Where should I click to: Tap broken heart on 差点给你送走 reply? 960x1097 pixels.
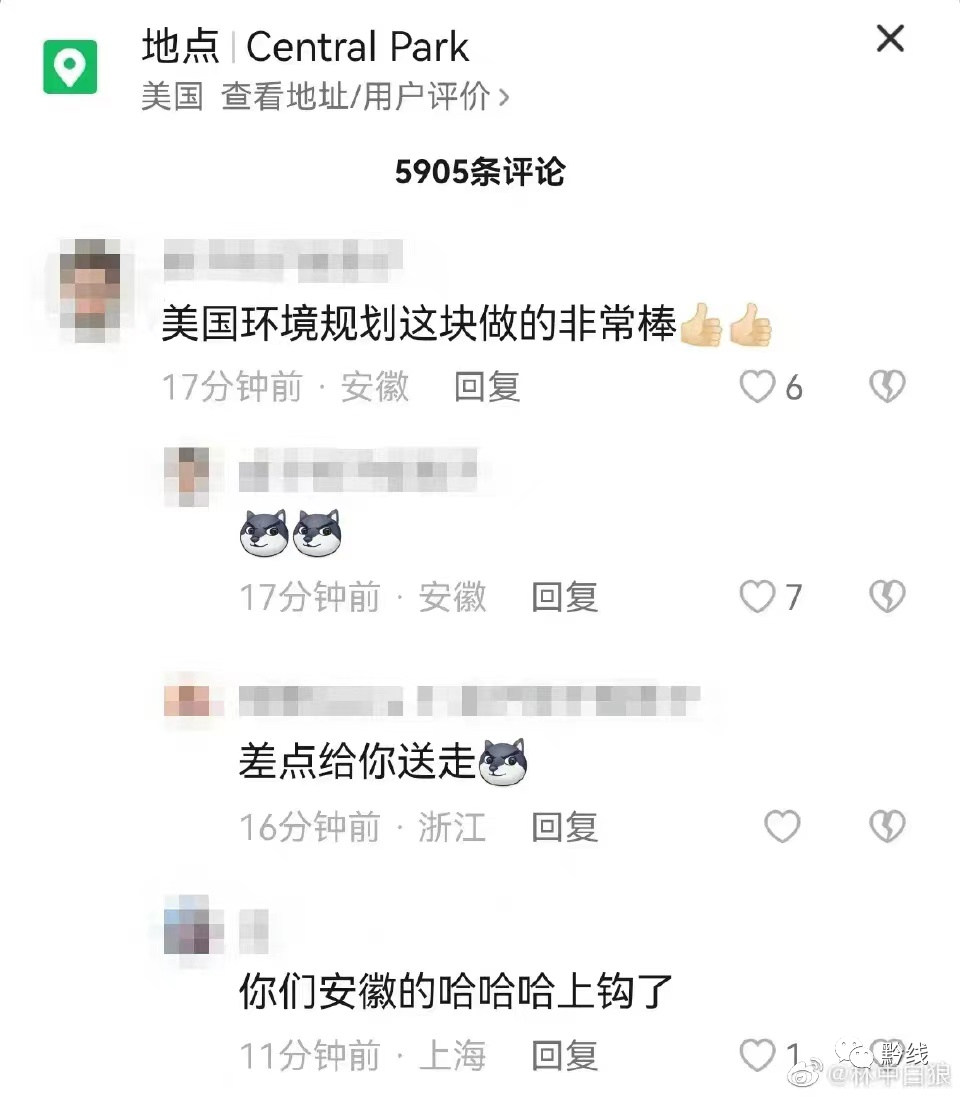[887, 826]
